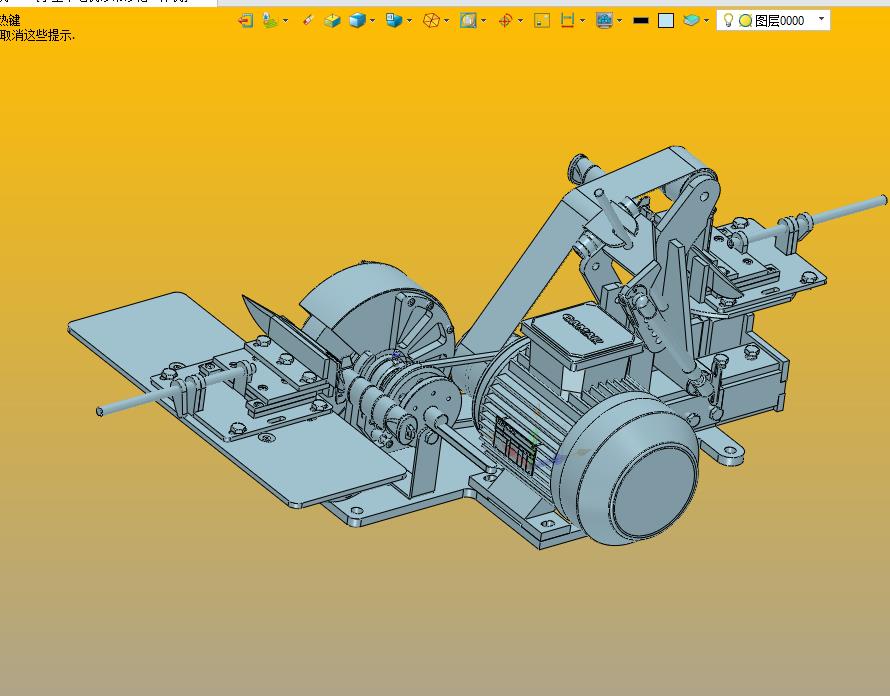Screen dimensions: 890x696
Task: Open dropdown beside view orientation cube
Action: click(x=409, y=21)
